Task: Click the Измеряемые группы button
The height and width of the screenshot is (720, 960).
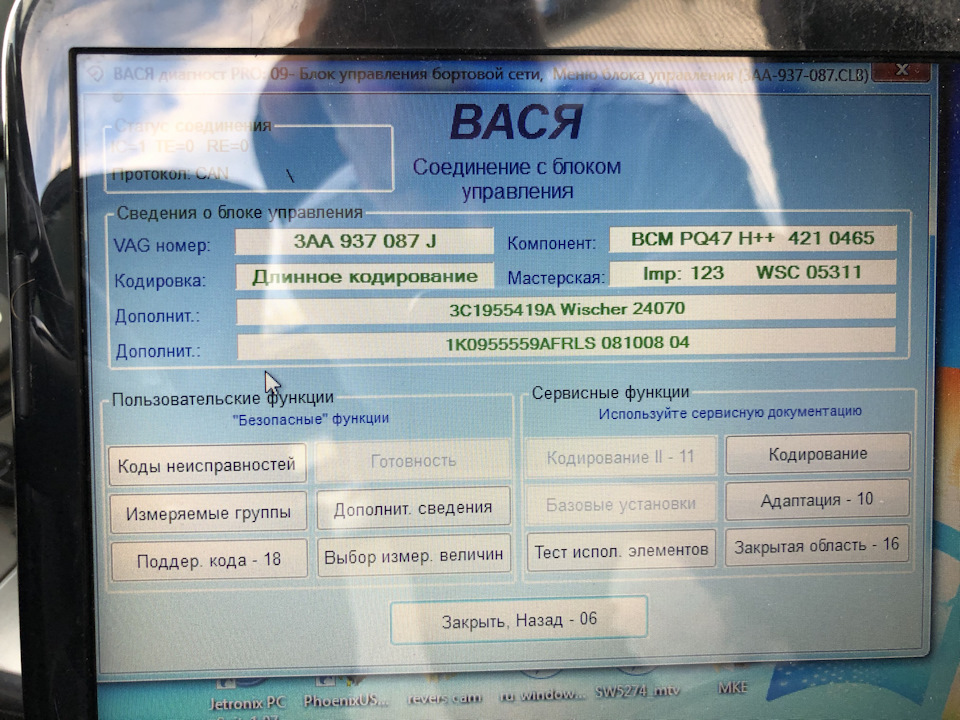Action: tap(208, 512)
